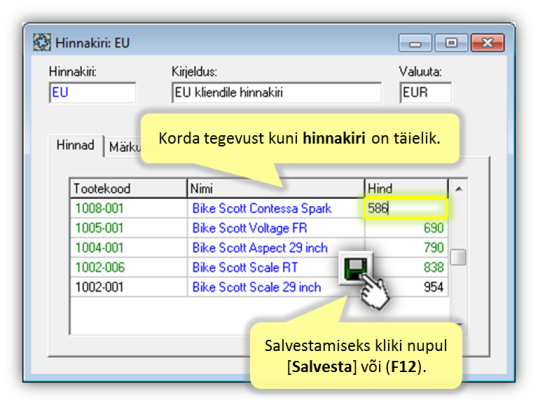Click Bike Scott Contessa Spark name
Screen dimensions: 538x405
(x=262, y=208)
